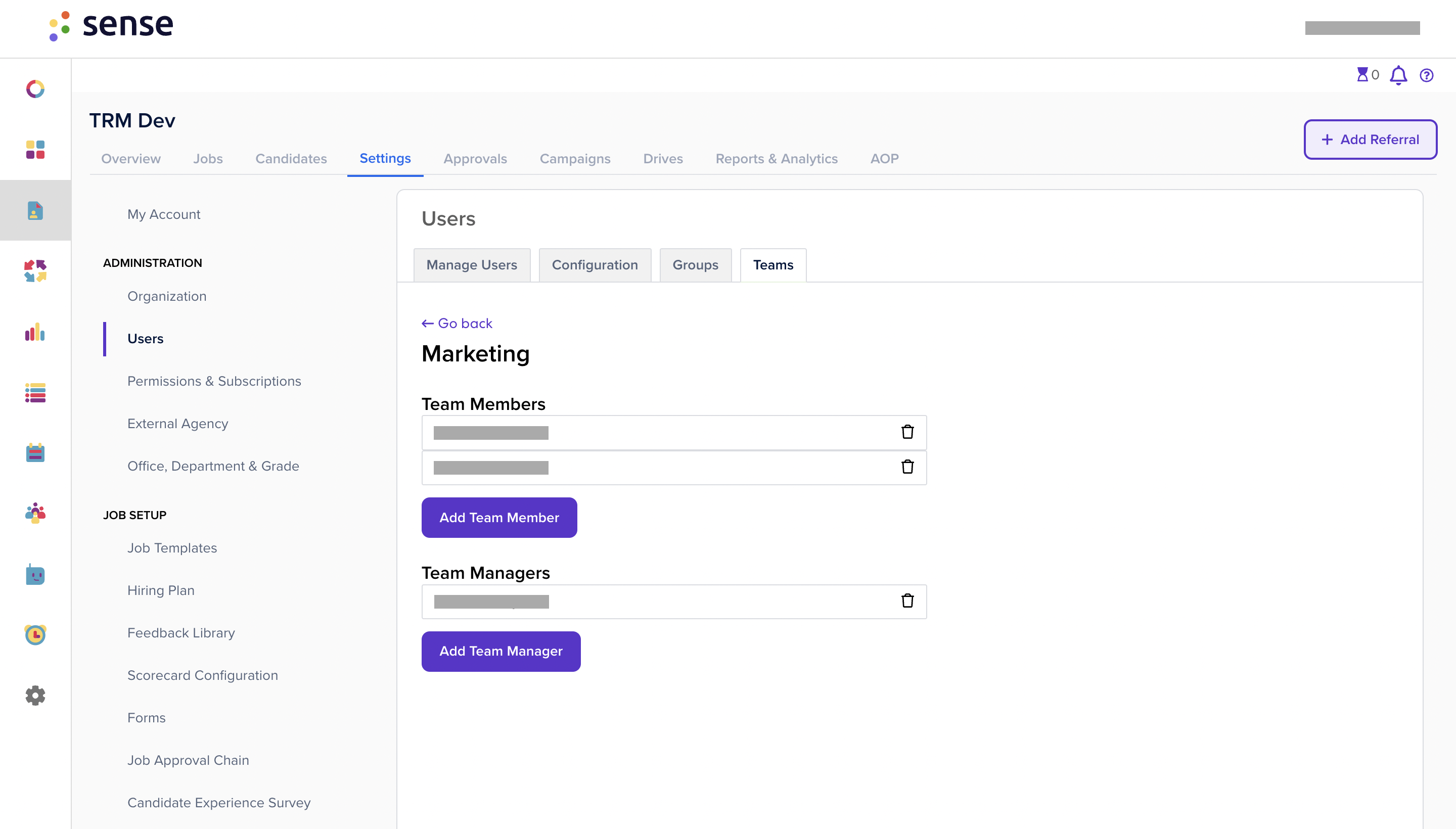Open the Approvals tab
This screenshot has width=1456, height=829.
(x=475, y=159)
